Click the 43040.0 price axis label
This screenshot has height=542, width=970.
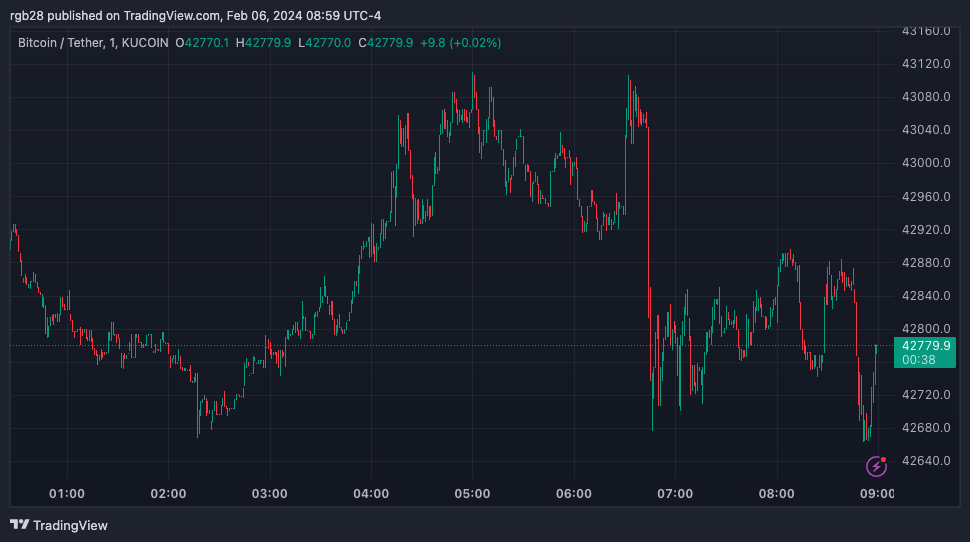point(926,130)
